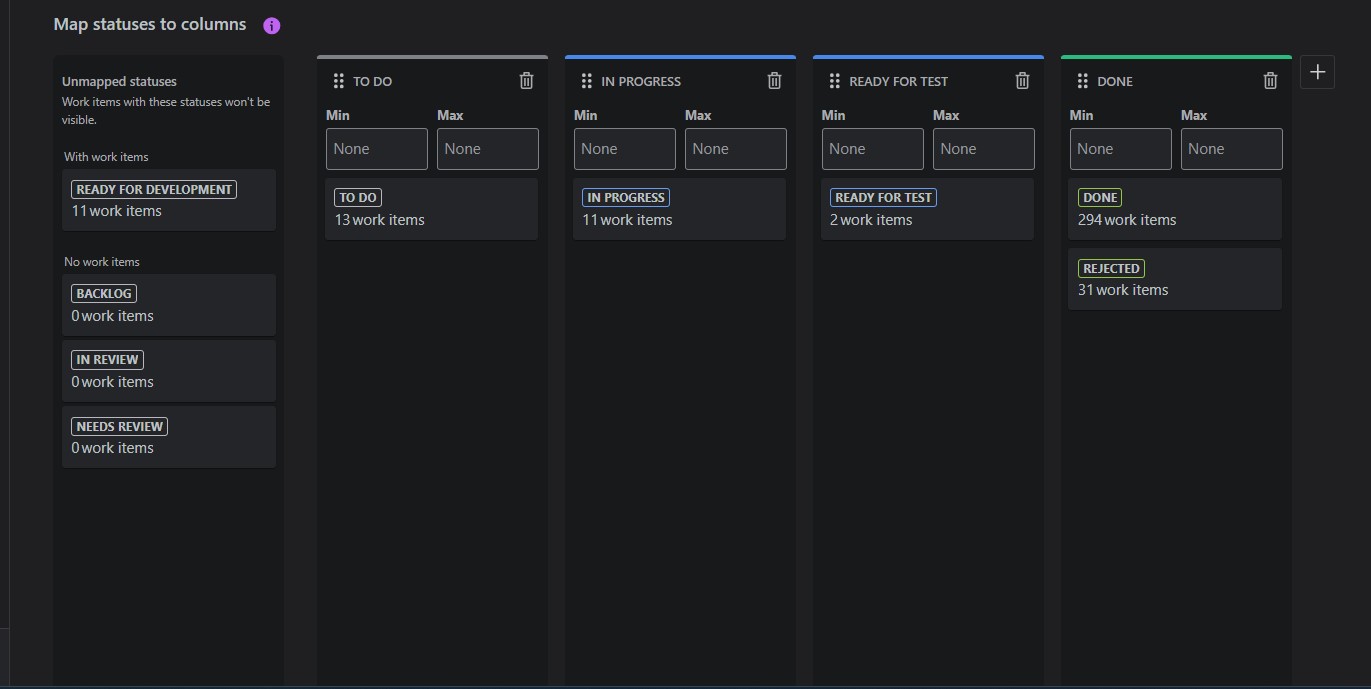
Task: Click the Min field in the TO DO column
Action: coord(377,149)
